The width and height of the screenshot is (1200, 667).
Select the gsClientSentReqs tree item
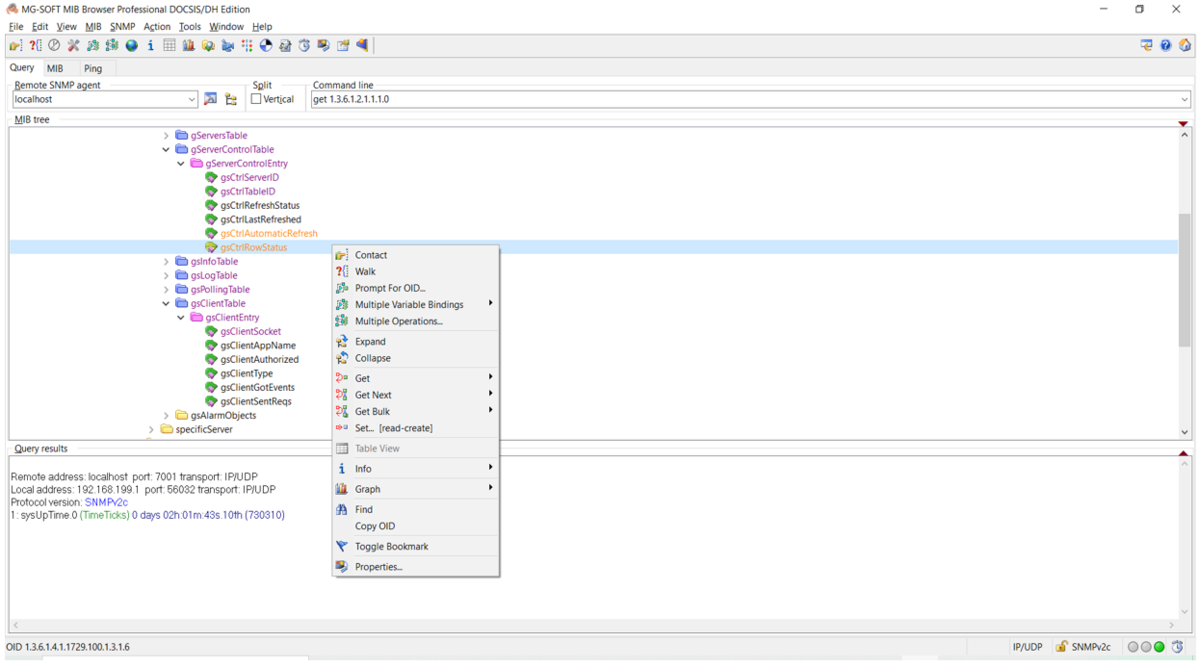tap(256, 401)
